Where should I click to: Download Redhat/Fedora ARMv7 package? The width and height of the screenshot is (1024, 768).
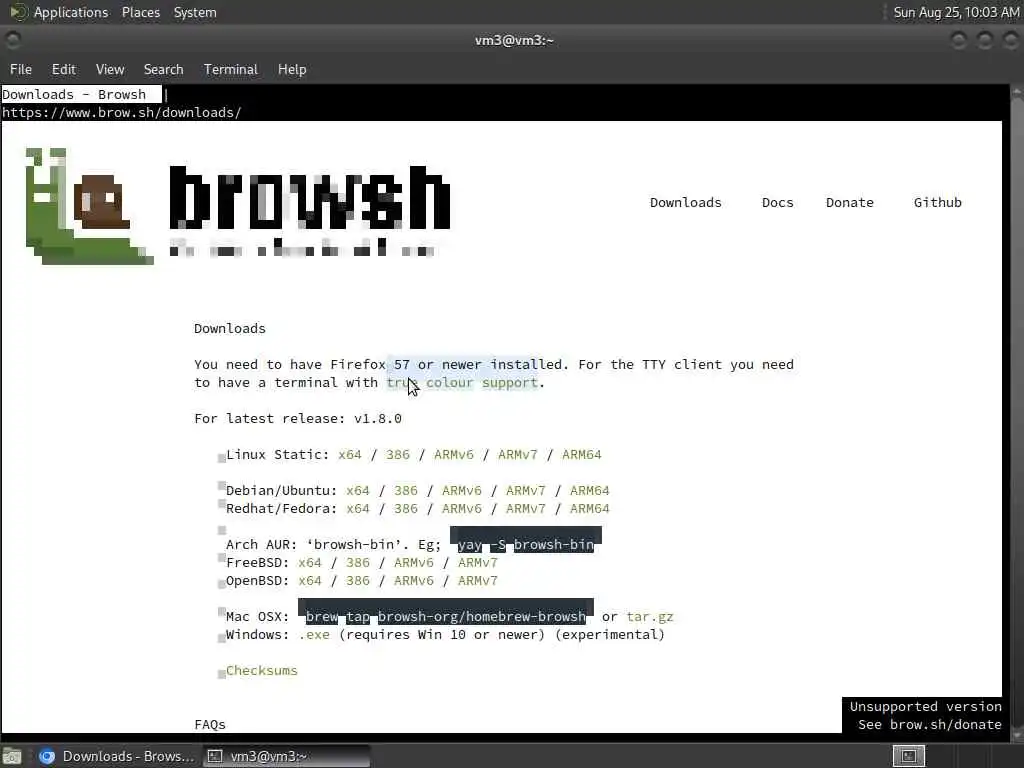(x=526, y=509)
